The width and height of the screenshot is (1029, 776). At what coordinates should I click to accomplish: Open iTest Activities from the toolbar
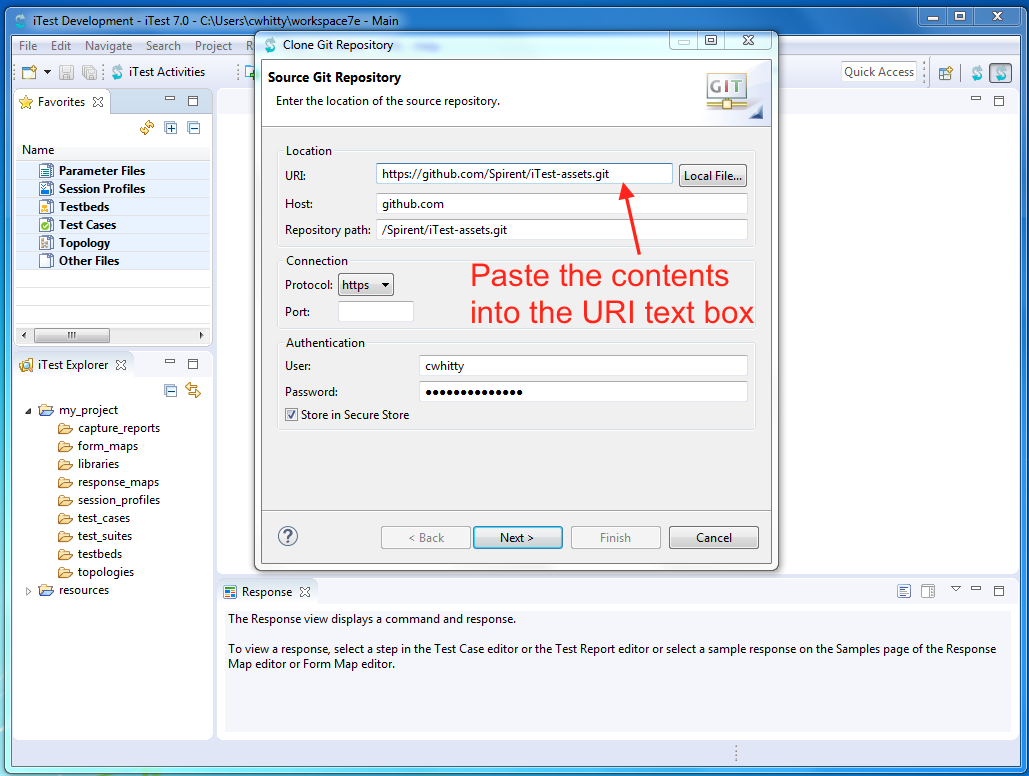tap(158, 72)
